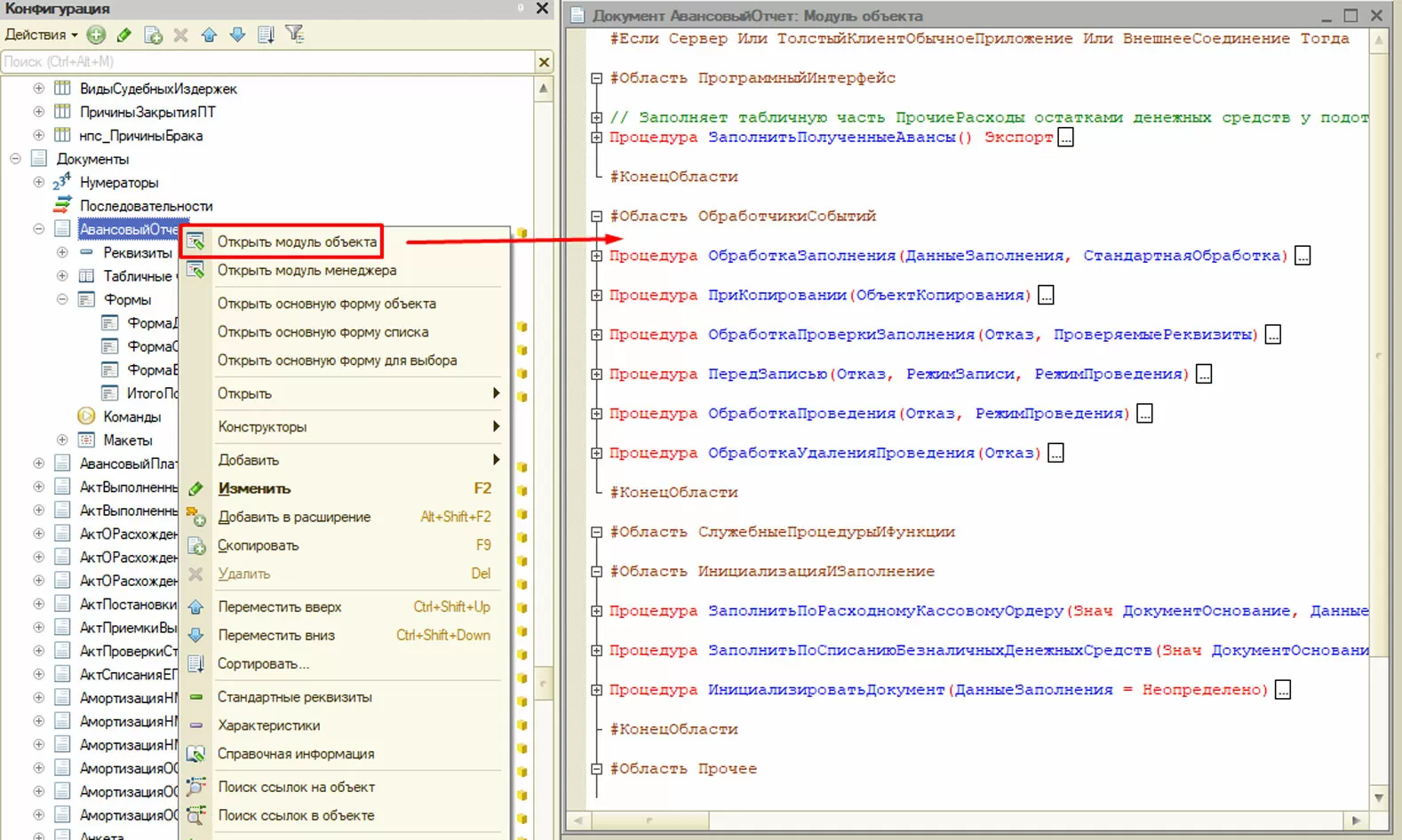Click the pencil Edit icon in toolbar
This screenshot has width=1402, height=840.
click(x=124, y=35)
